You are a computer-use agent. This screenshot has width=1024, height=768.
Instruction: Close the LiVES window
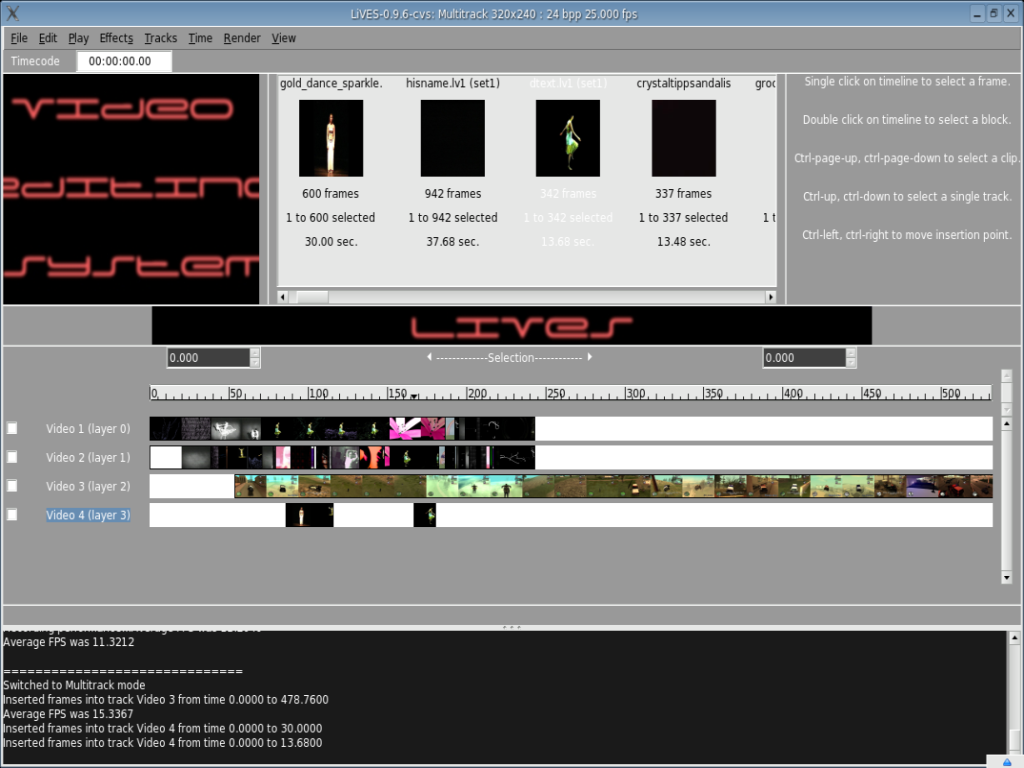pyautogui.click(x=1010, y=13)
